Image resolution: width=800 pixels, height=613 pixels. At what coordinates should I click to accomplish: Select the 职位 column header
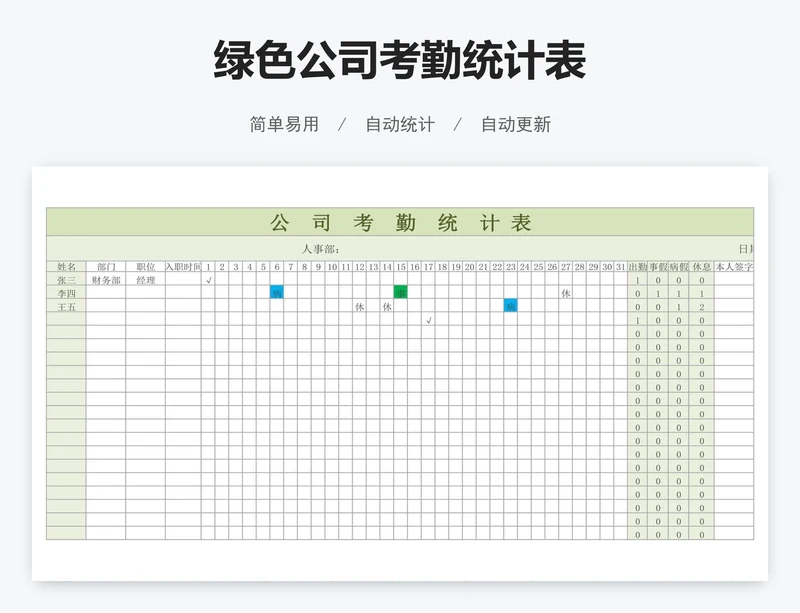tap(145, 267)
